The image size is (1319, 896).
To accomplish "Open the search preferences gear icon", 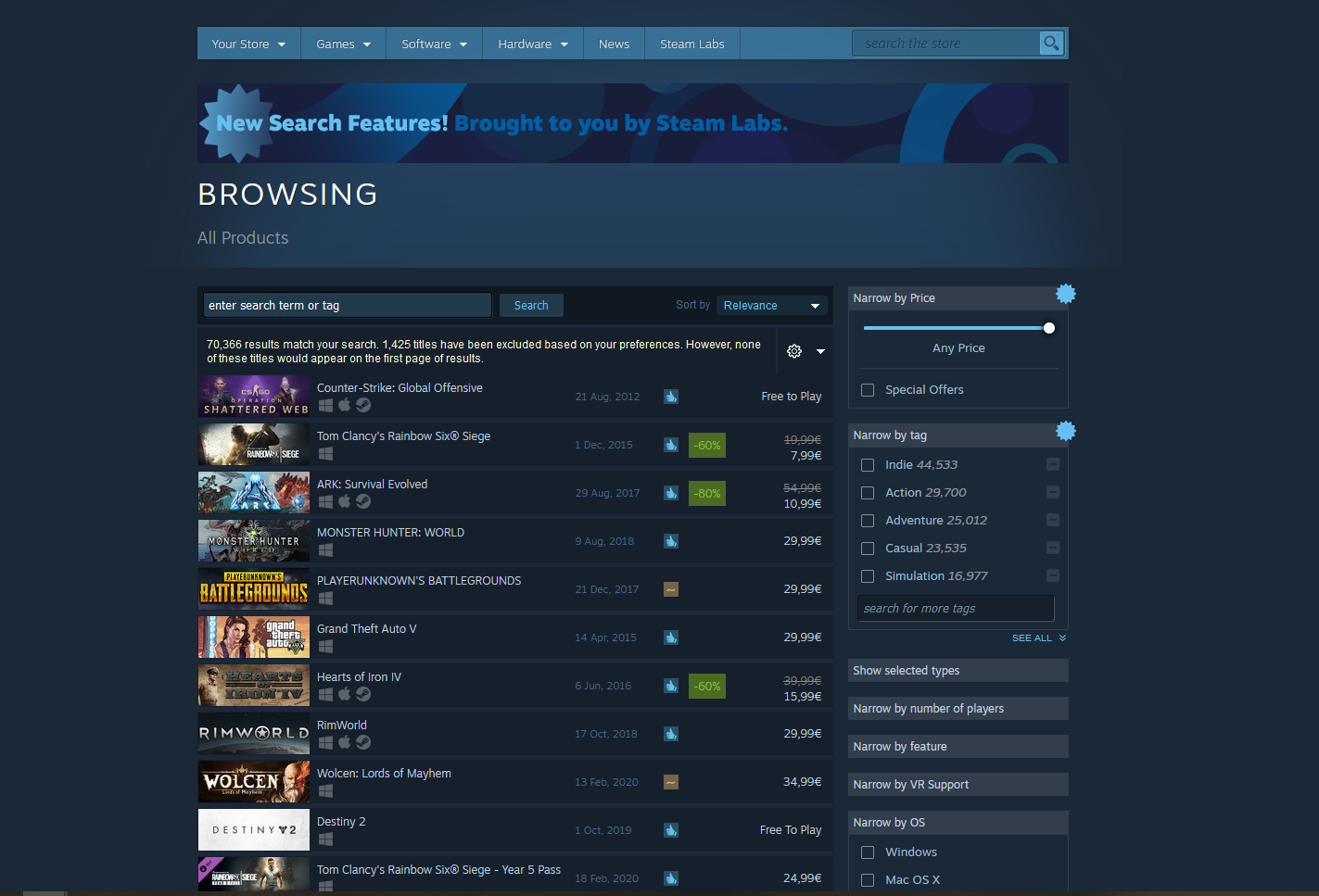I will coord(794,351).
